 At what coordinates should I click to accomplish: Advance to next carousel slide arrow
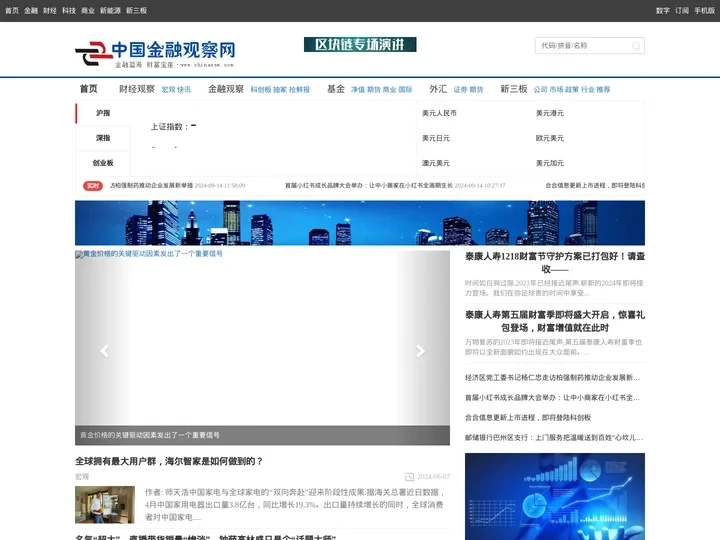click(x=420, y=351)
